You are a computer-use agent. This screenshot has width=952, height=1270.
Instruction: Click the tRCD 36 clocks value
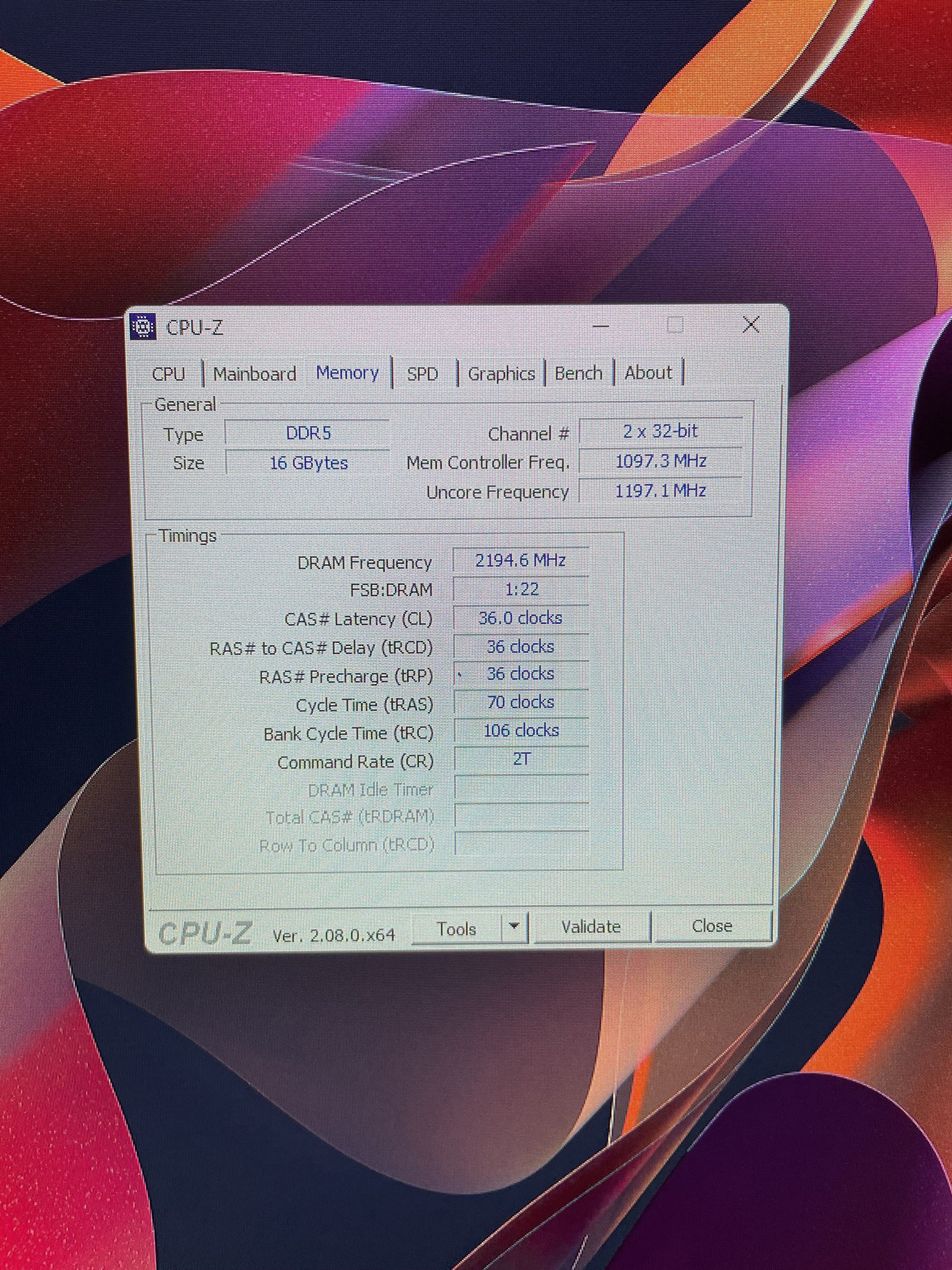point(520,646)
